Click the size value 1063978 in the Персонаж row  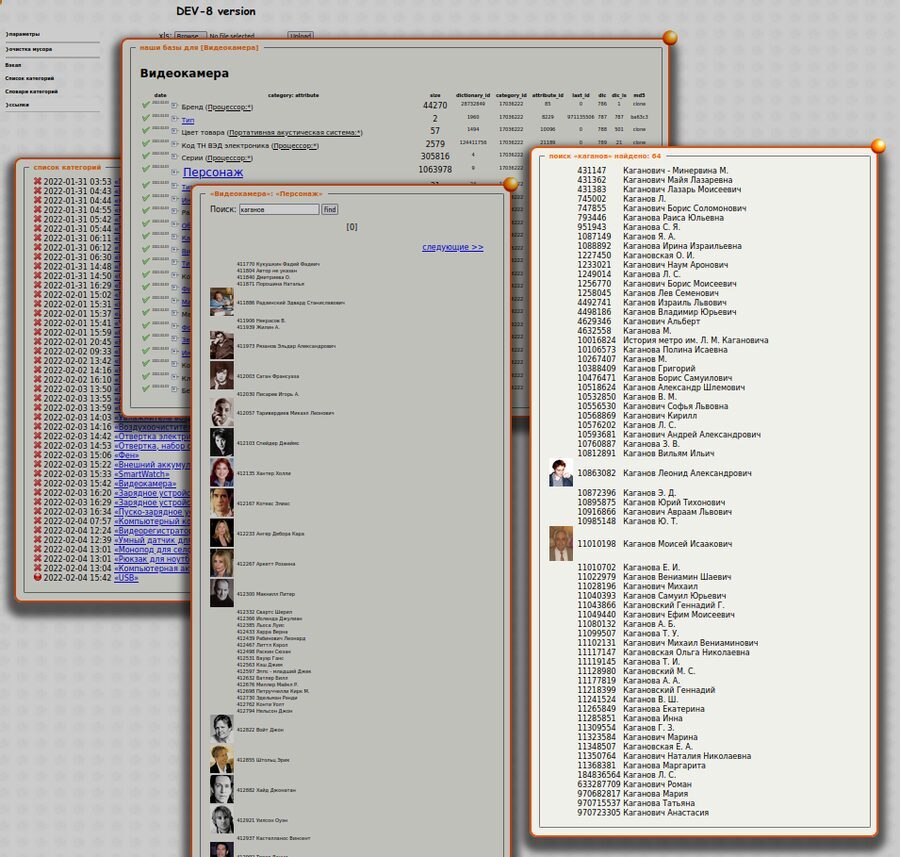(435, 169)
